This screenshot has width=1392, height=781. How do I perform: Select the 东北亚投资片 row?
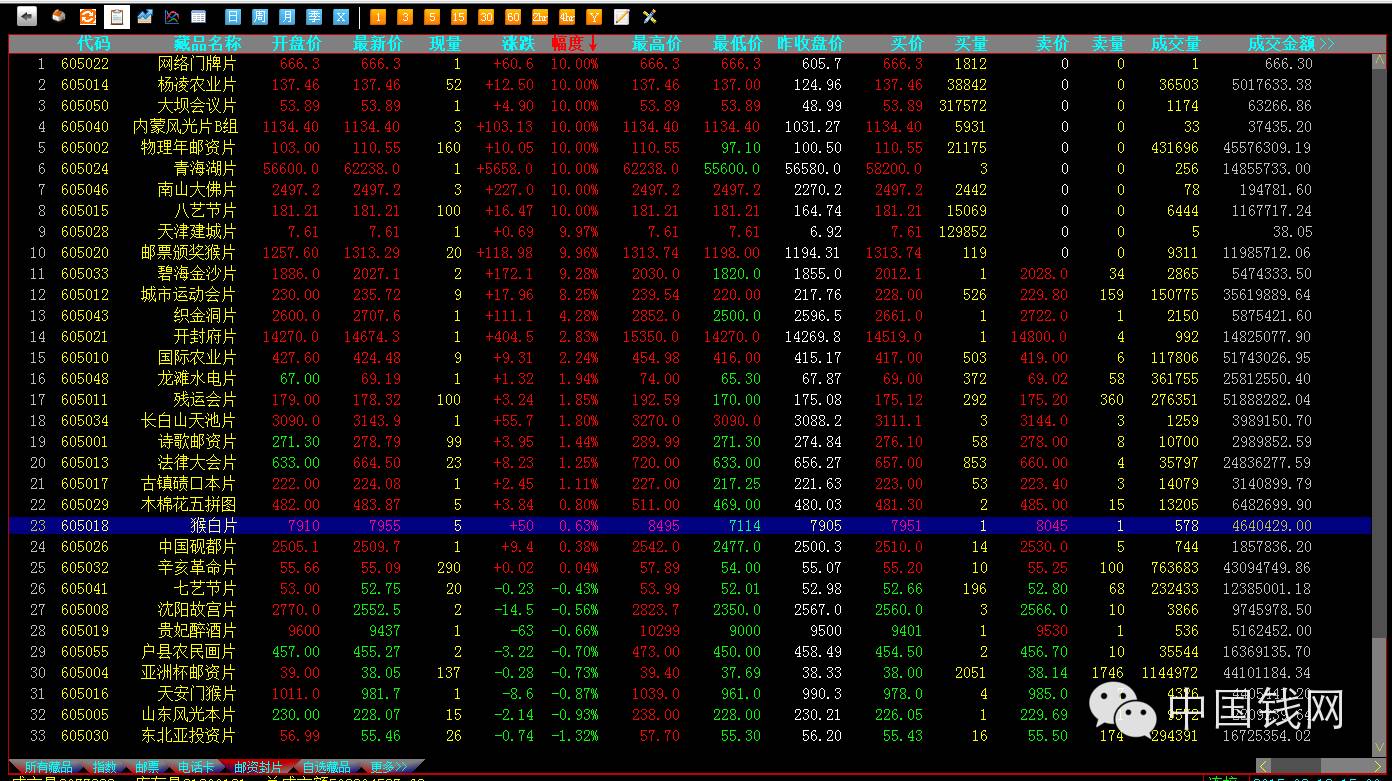[690, 736]
